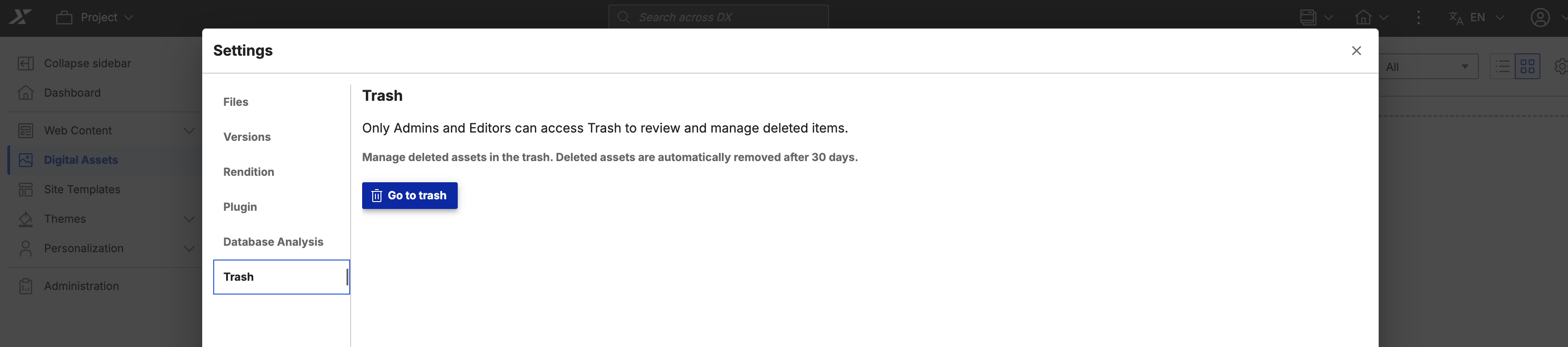Open Administration in sidebar
The height and width of the screenshot is (347, 1568).
click(x=81, y=286)
